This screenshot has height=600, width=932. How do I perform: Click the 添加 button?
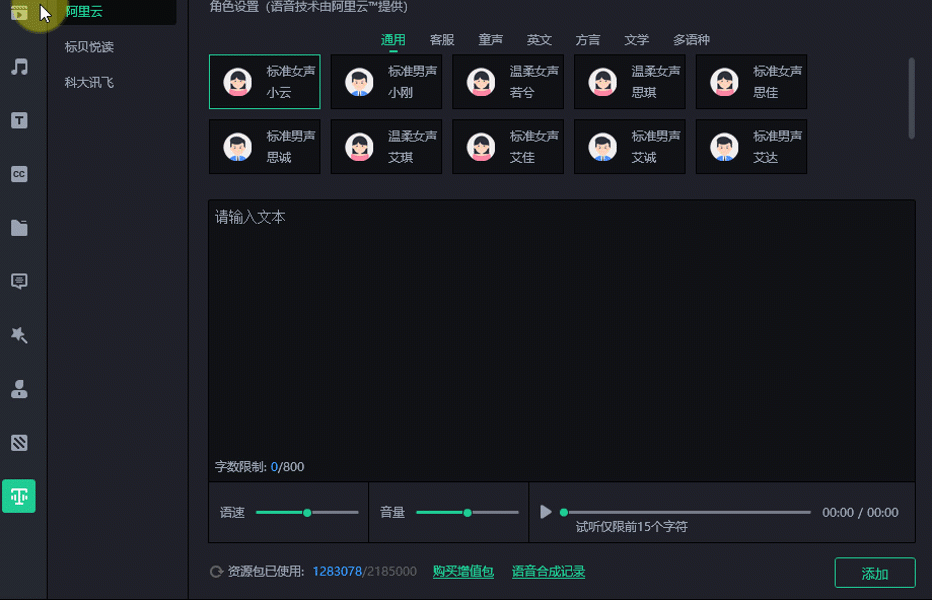coord(874,573)
